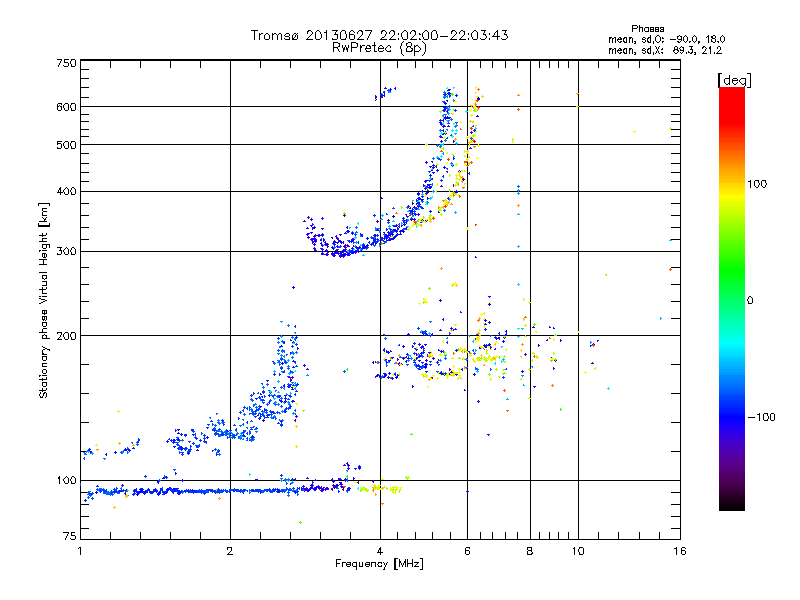Image resolution: width=800 pixels, height=600 pixels.
Task: Click the '6' frequency axis label
Action: [x=467, y=551]
